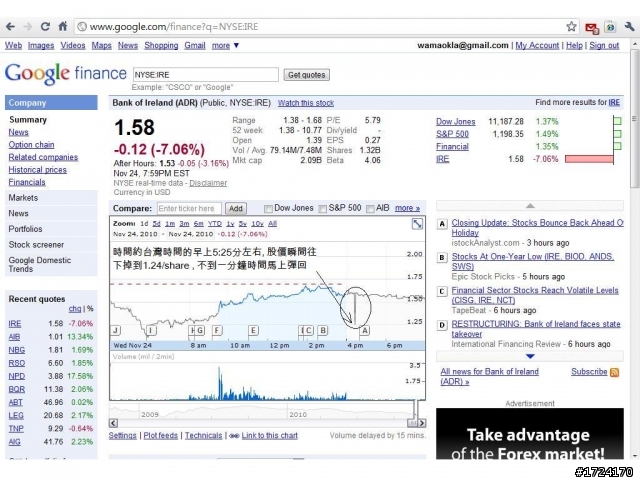
Task: Open the Historical prices link
Action: click(38, 170)
